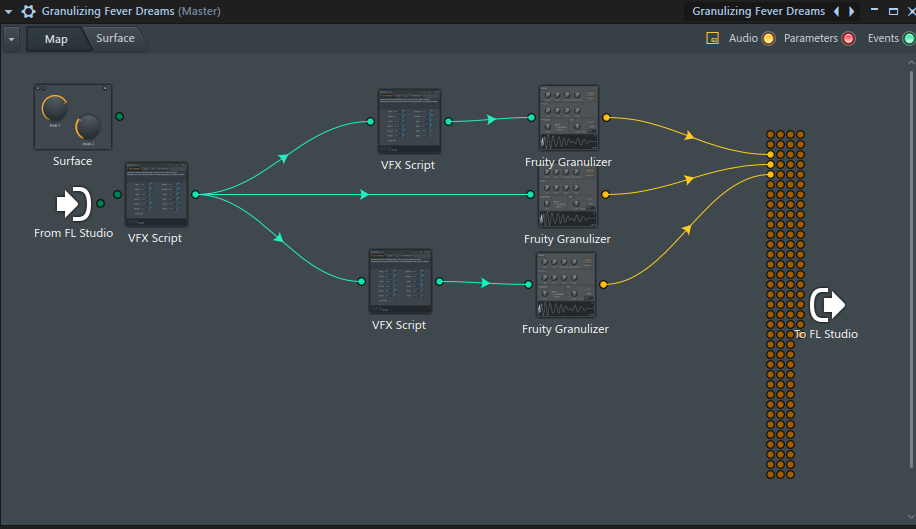Toggle Parameters connections visibility
This screenshot has width=916, height=529.
[x=848, y=39]
